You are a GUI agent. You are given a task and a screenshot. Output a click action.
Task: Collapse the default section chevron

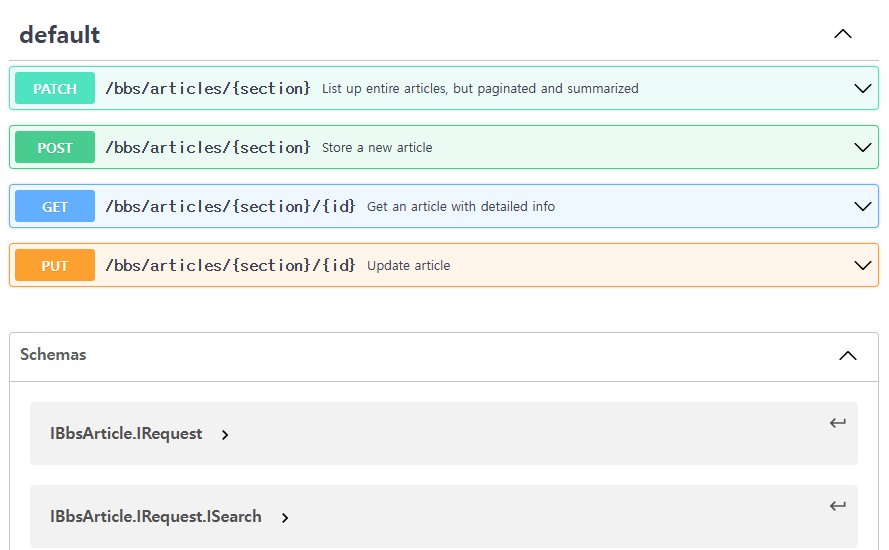point(843,34)
